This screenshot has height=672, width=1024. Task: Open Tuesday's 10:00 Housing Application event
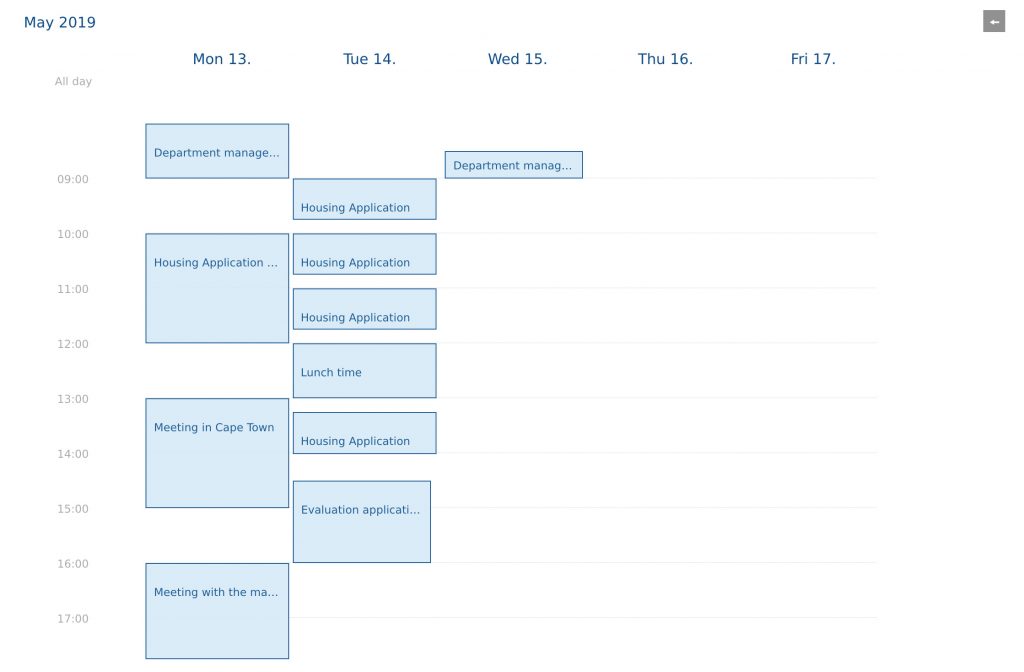[x=364, y=254]
